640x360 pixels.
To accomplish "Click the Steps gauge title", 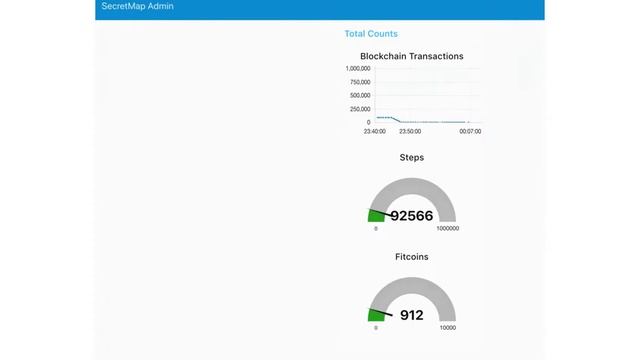I will coord(411,158).
